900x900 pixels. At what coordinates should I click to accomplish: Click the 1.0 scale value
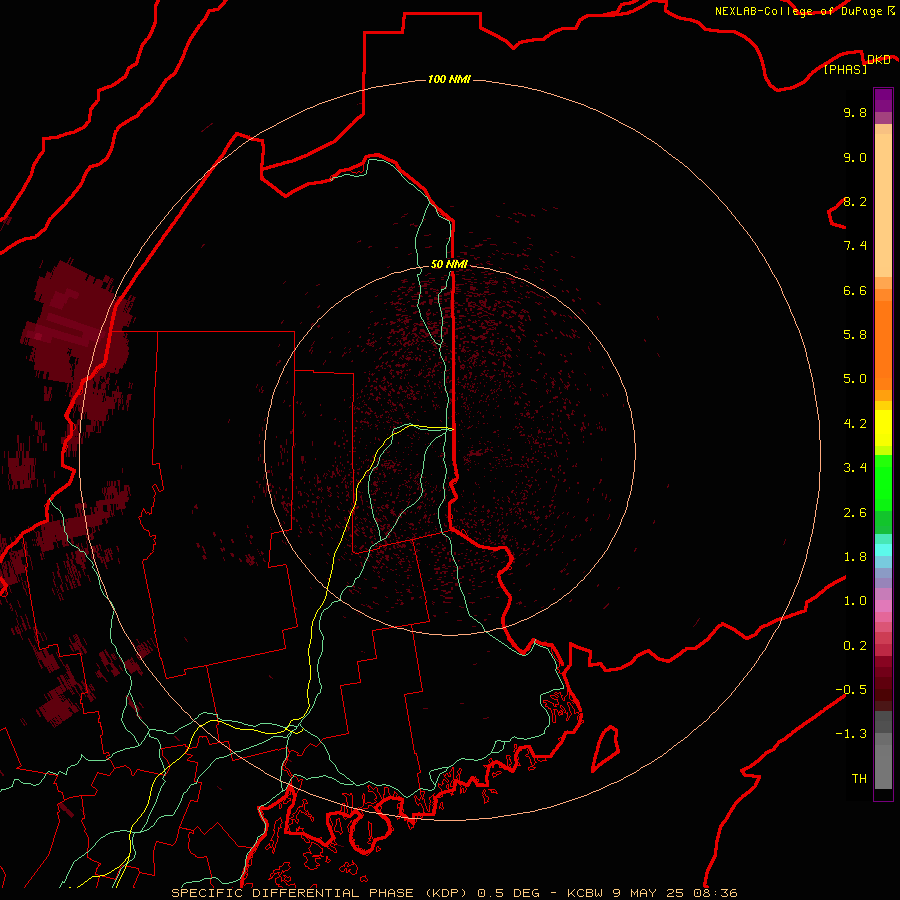coord(855,601)
